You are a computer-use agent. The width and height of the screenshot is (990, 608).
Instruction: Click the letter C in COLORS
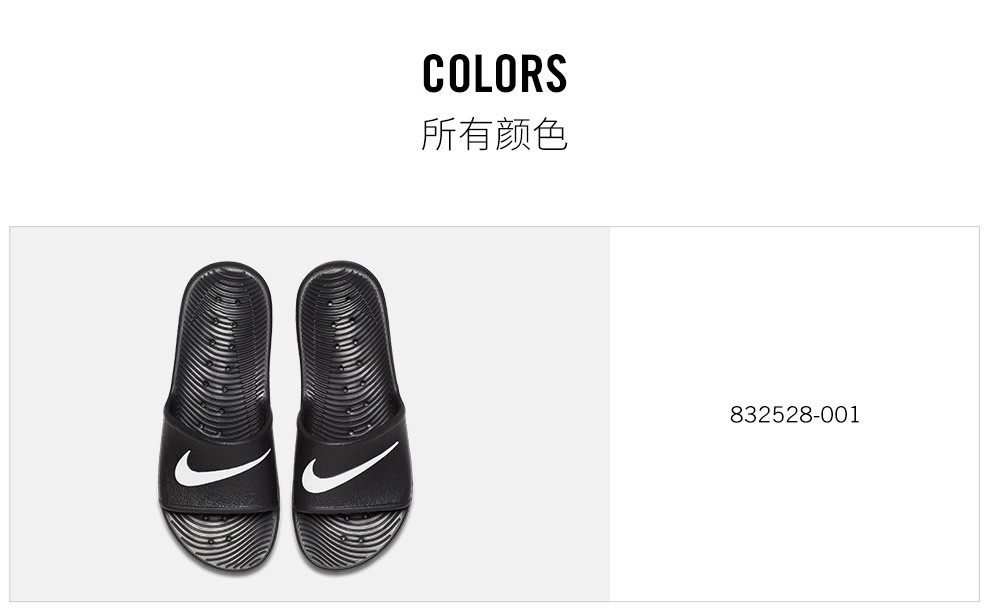[433, 73]
